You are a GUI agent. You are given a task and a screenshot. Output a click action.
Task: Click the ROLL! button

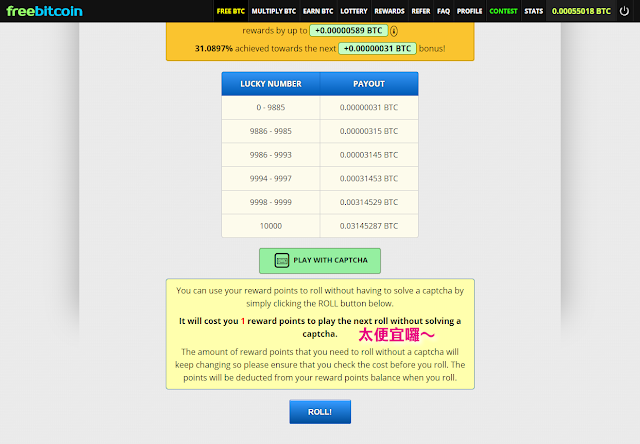point(320,412)
